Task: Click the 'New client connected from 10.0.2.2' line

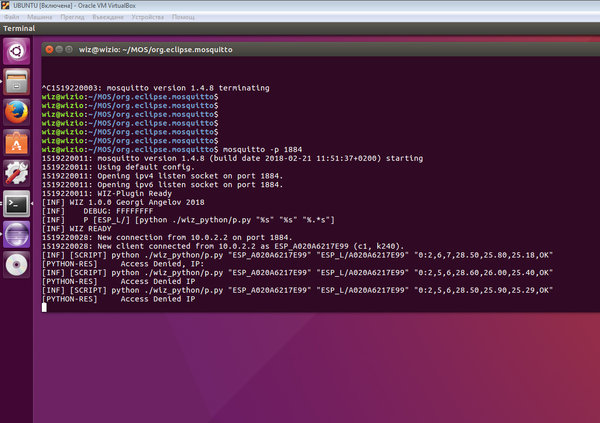Action: [x=223, y=246]
